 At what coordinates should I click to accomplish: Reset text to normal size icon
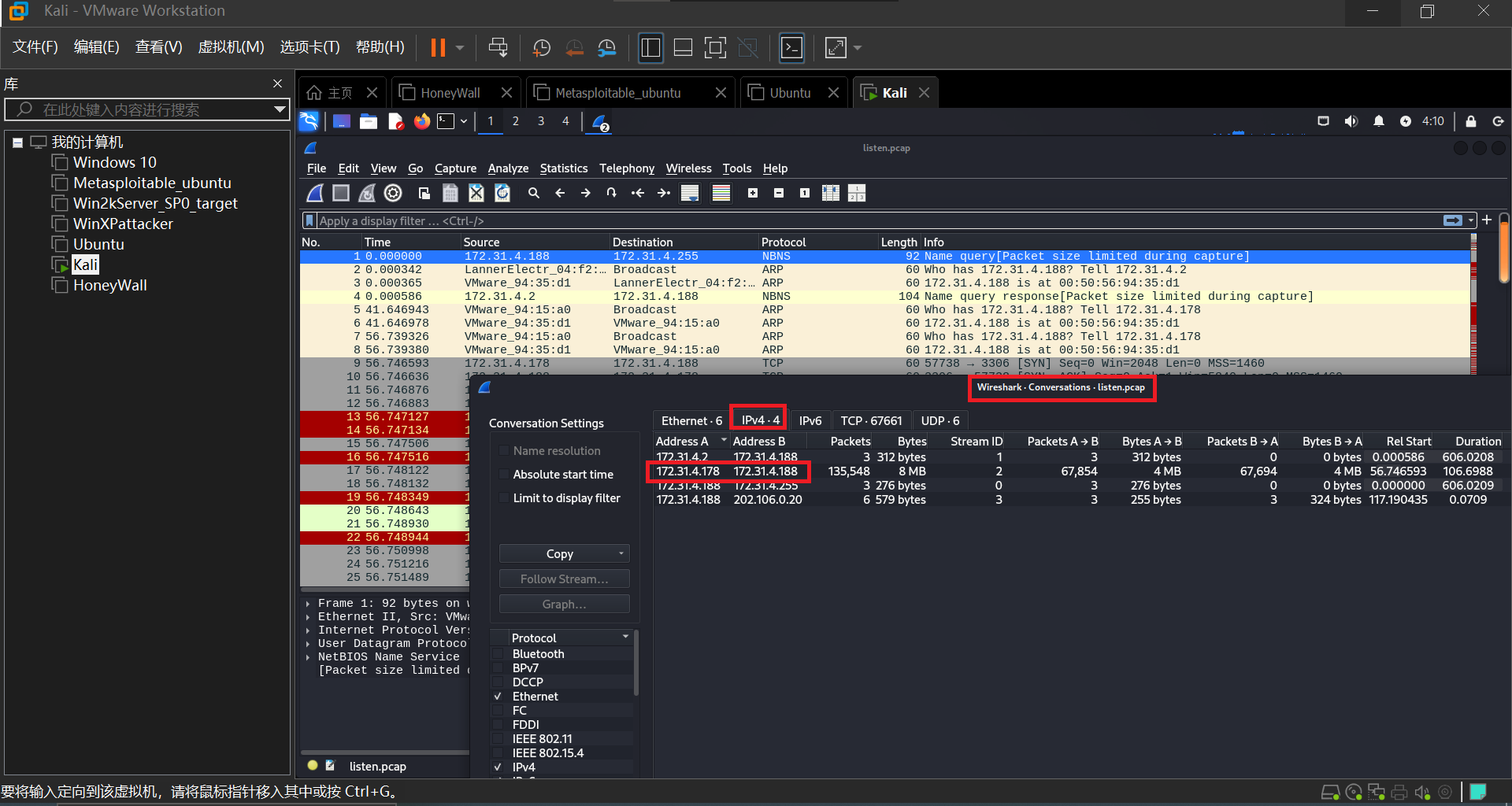(805, 193)
